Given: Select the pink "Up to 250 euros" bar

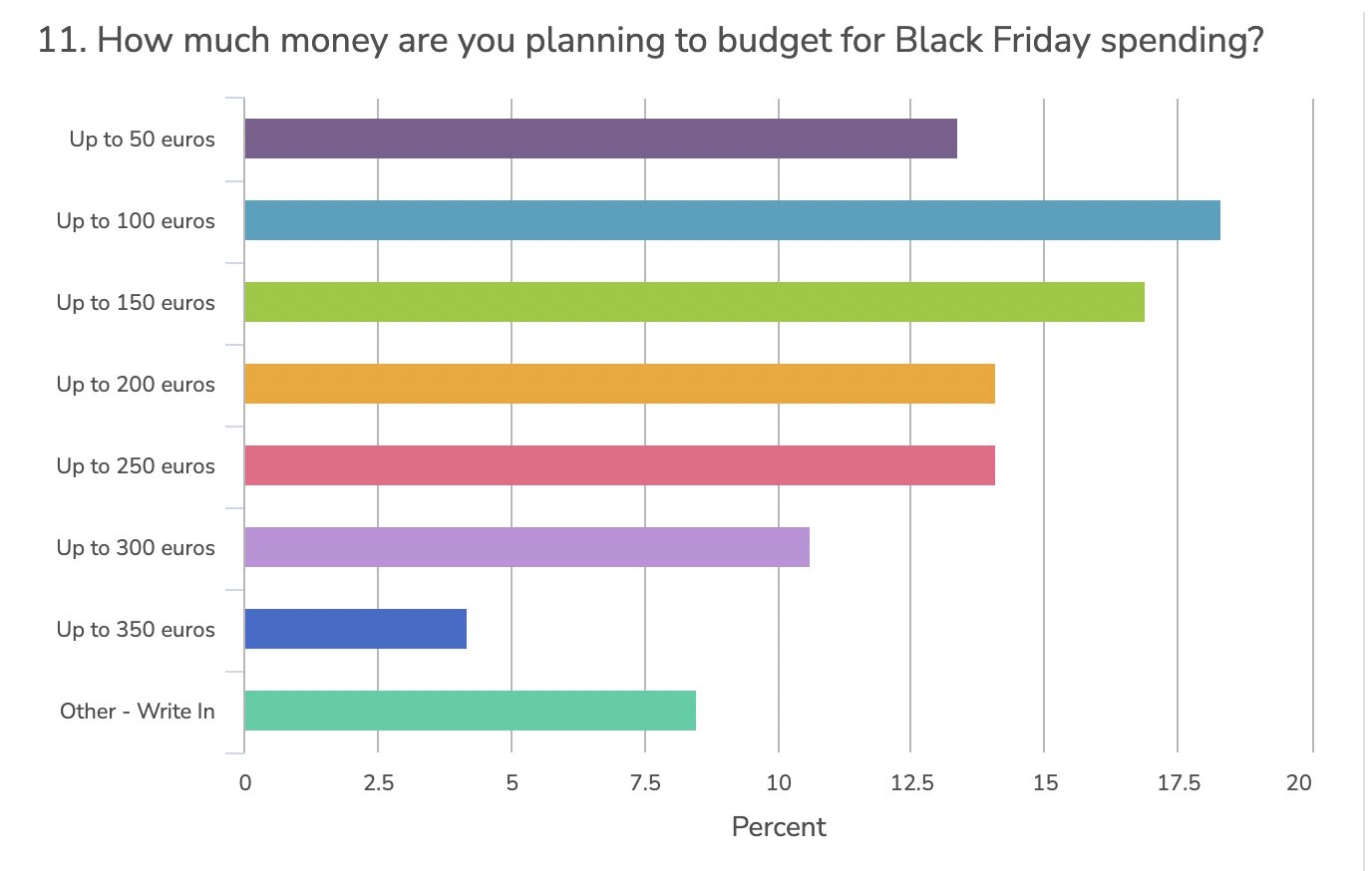Looking at the screenshot, I should [x=619, y=465].
